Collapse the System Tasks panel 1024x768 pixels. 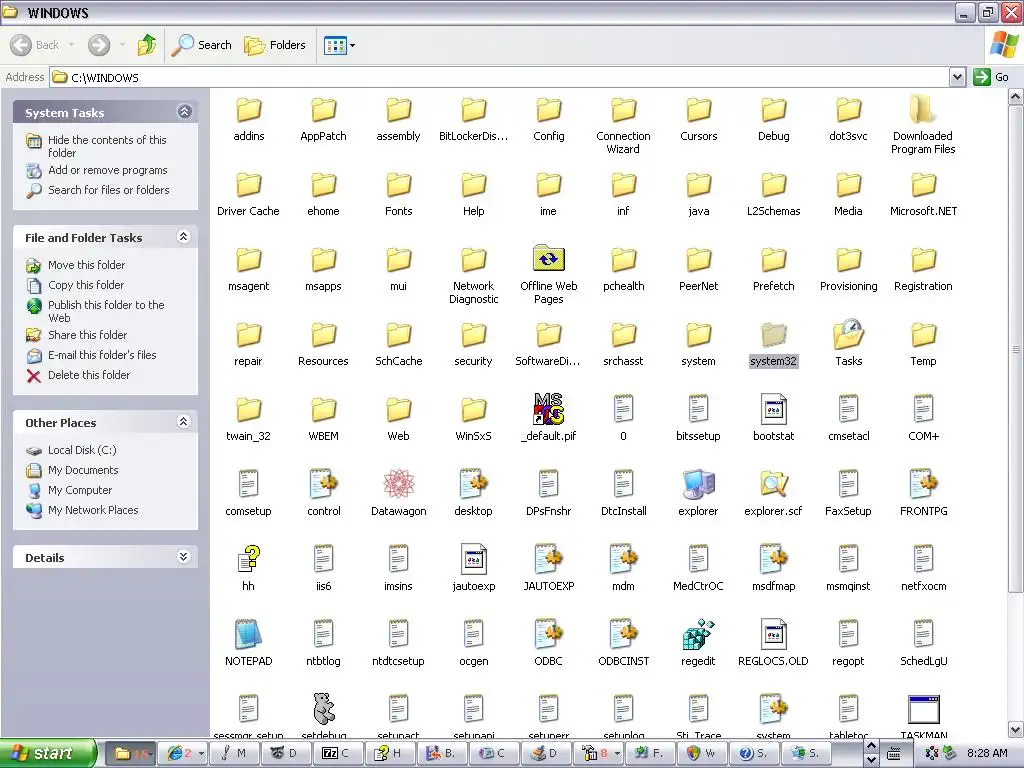pyautogui.click(x=184, y=112)
